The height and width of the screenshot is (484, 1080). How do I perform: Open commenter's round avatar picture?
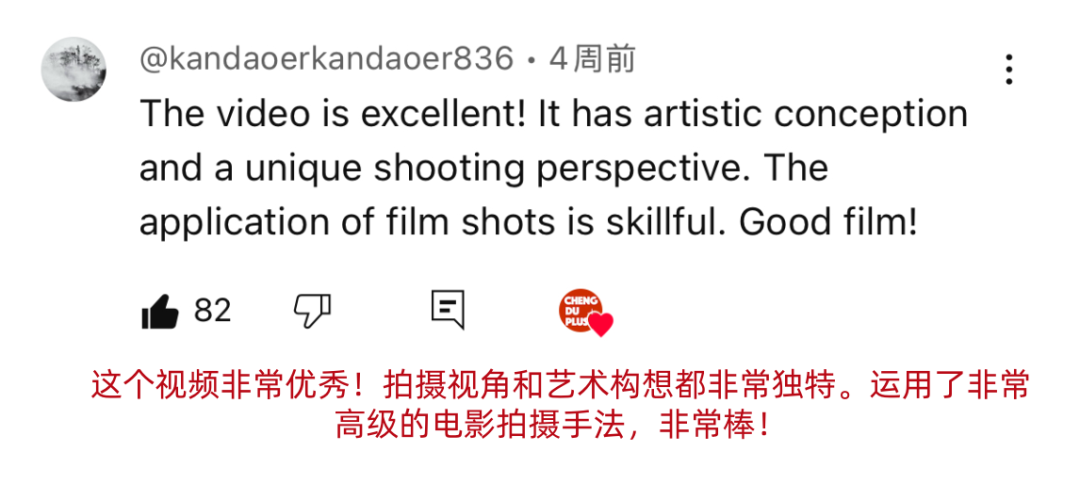click(74, 70)
